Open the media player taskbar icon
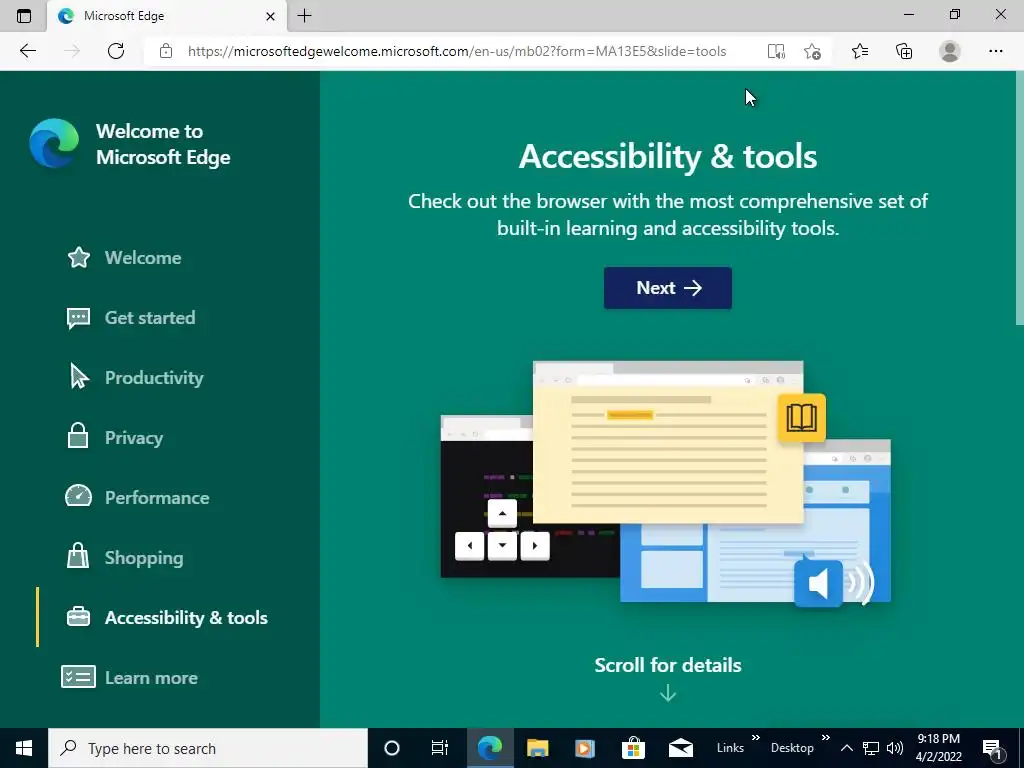The image size is (1024, 768). pos(585,748)
